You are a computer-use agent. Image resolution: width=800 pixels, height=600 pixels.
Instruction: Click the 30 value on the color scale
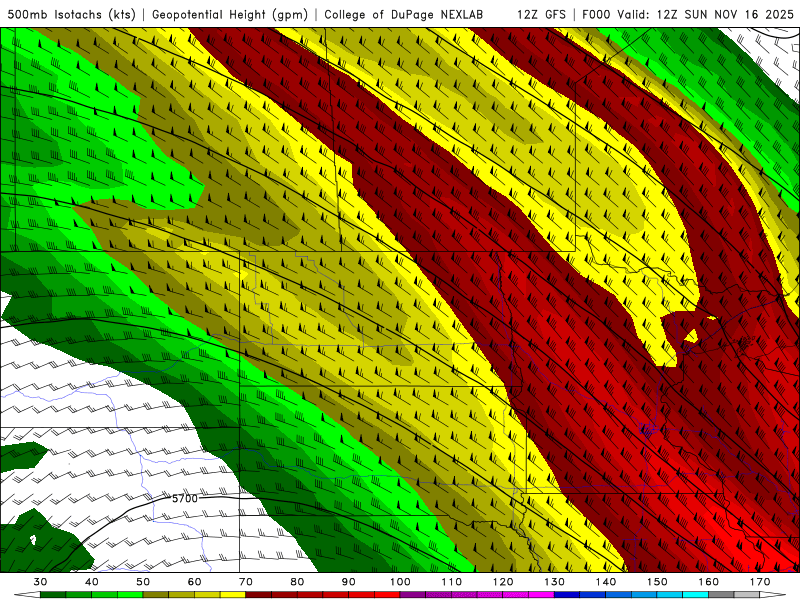click(40, 582)
